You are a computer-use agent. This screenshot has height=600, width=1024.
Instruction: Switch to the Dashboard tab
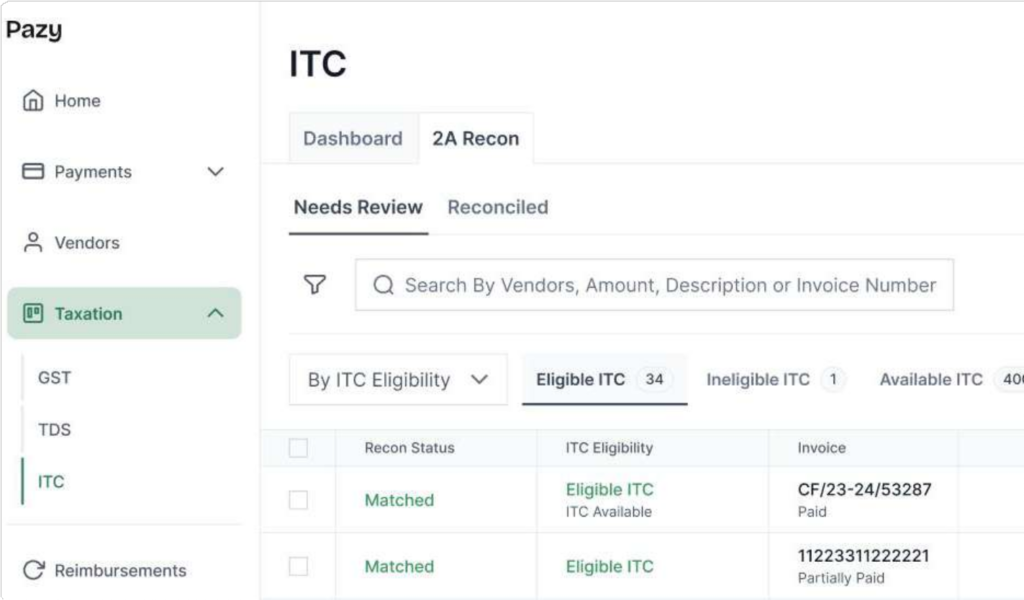pos(352,139)
